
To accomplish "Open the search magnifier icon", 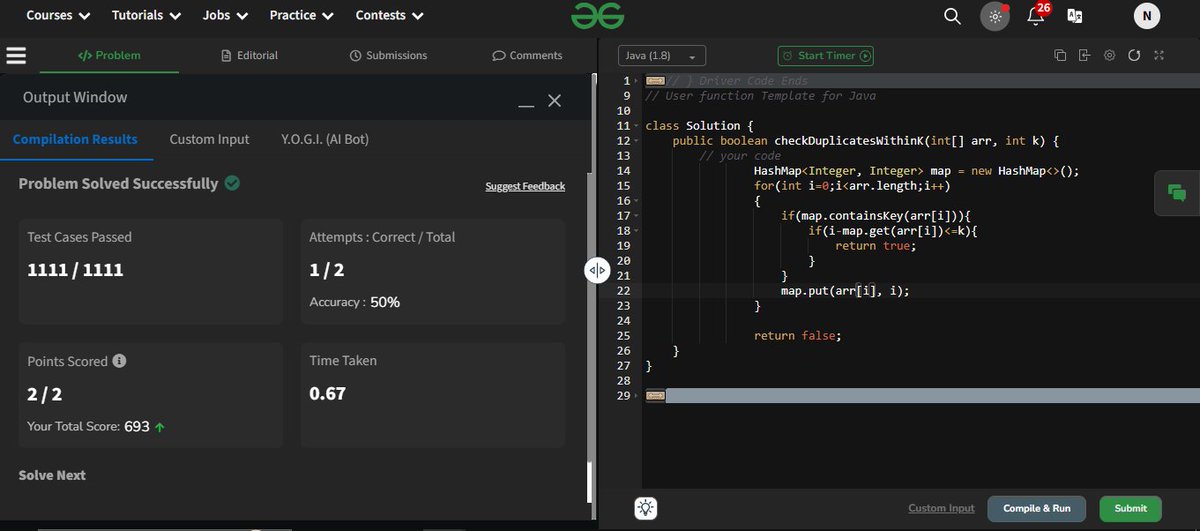I will pyautogui.click(x=952, y=16).
